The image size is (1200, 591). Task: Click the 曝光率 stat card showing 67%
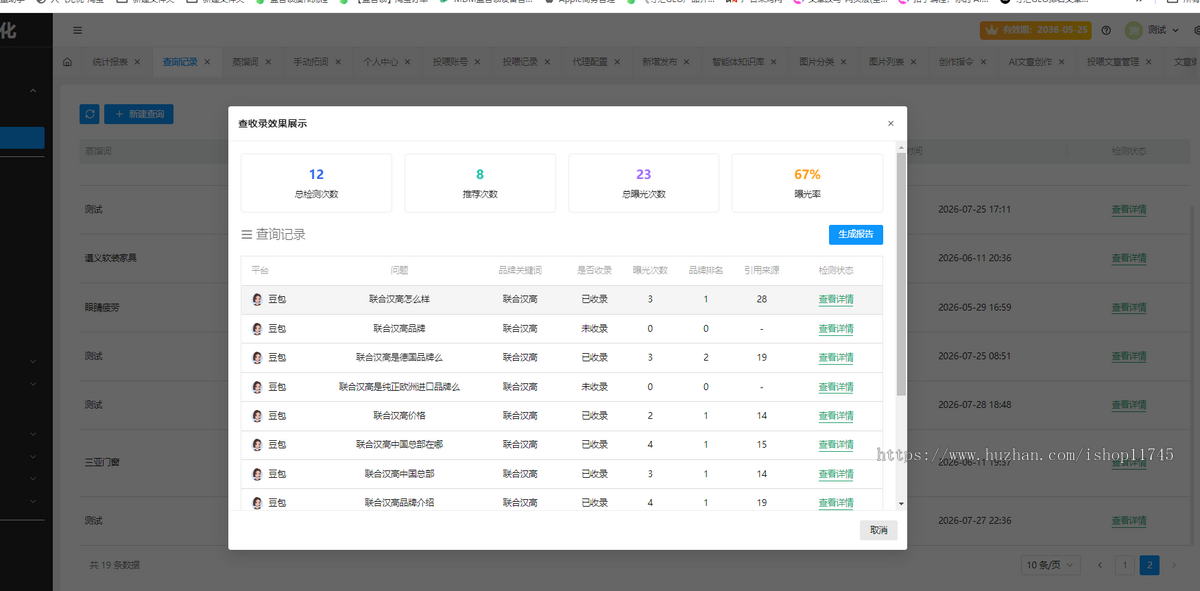807,183
